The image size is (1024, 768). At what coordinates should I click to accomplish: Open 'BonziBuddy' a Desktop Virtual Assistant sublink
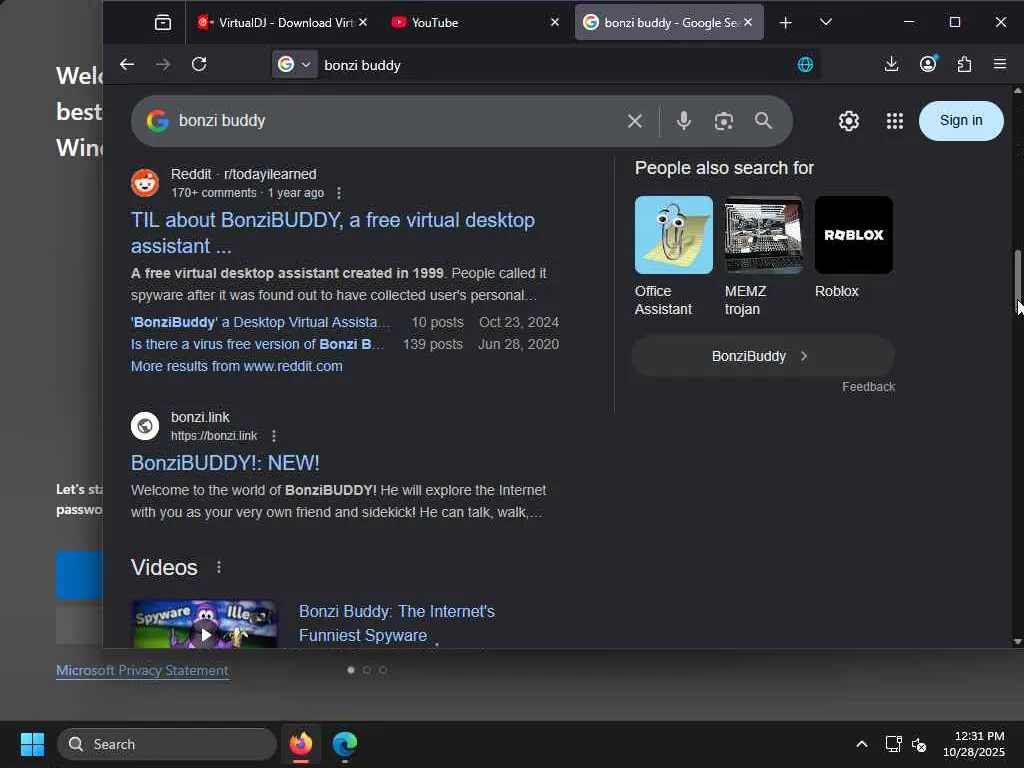point(261,322)
